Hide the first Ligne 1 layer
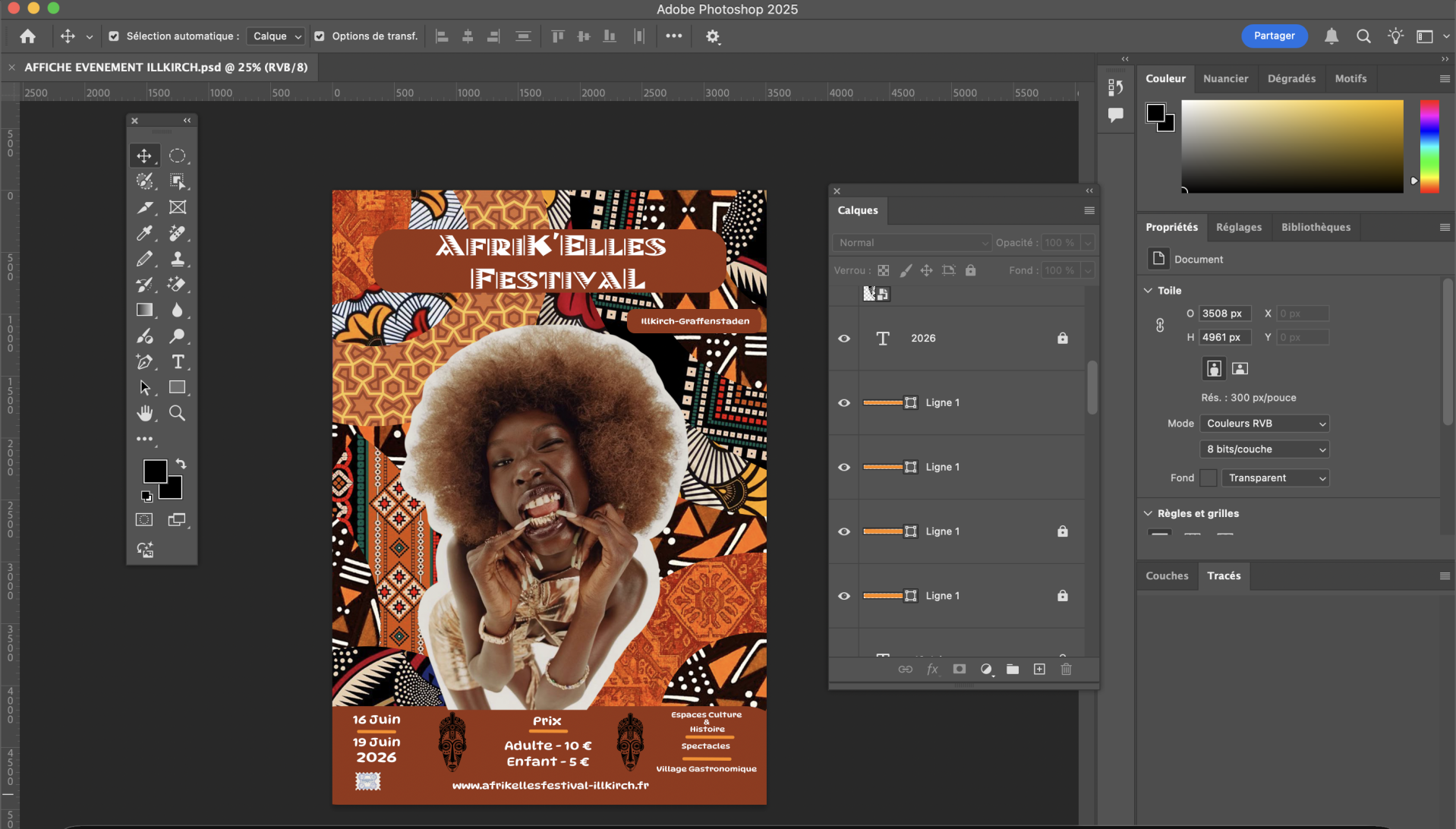The height and width of the screenshot is (829, 1456). 843,403
